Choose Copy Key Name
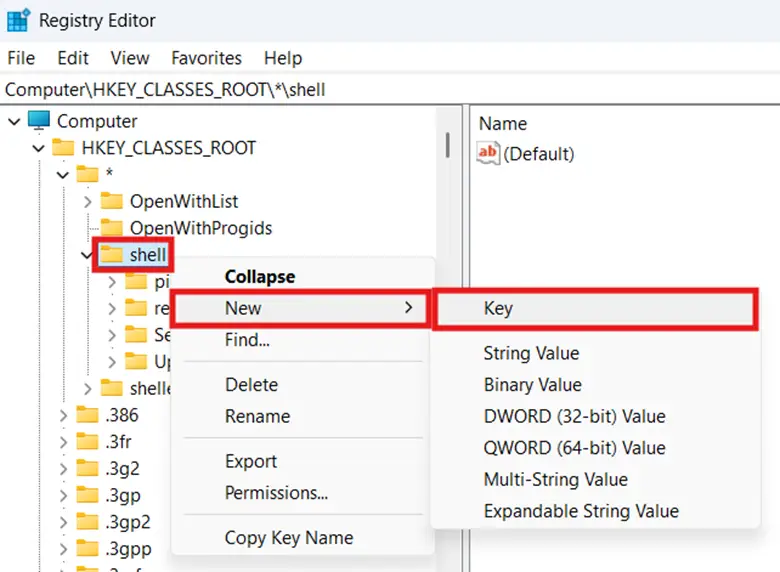Viewport: 780px width, 572px height. [x=302, y=538]
